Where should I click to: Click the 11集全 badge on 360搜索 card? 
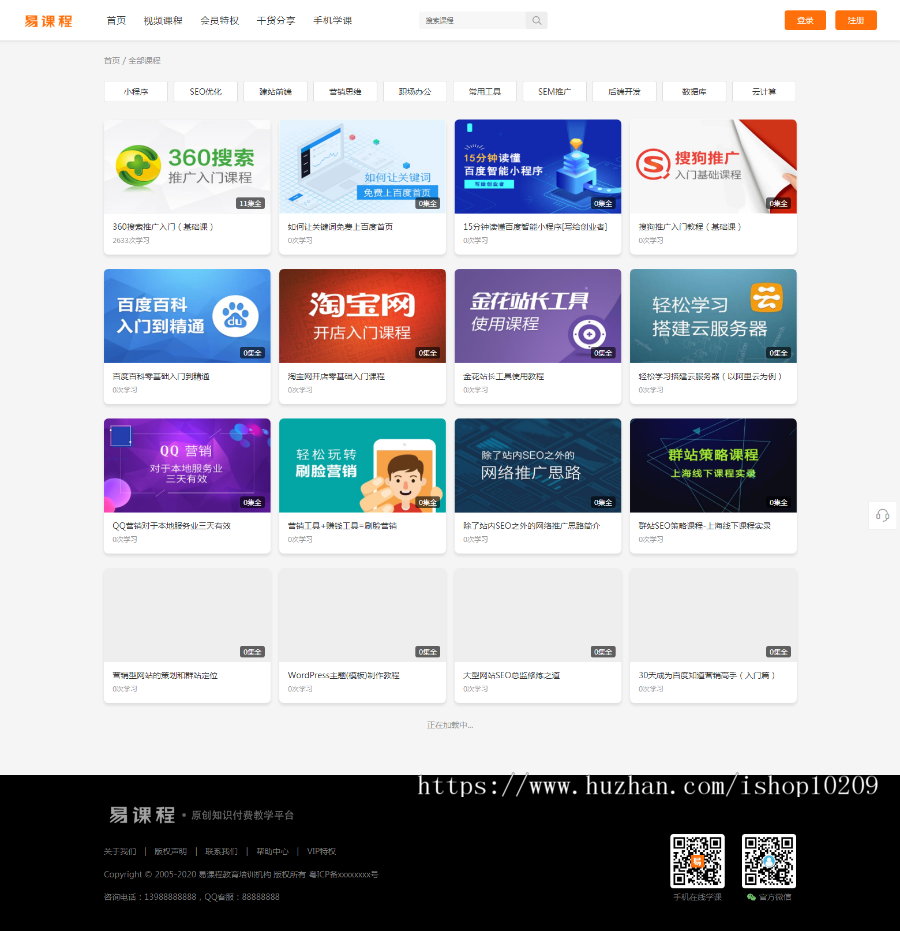[251, 203]
